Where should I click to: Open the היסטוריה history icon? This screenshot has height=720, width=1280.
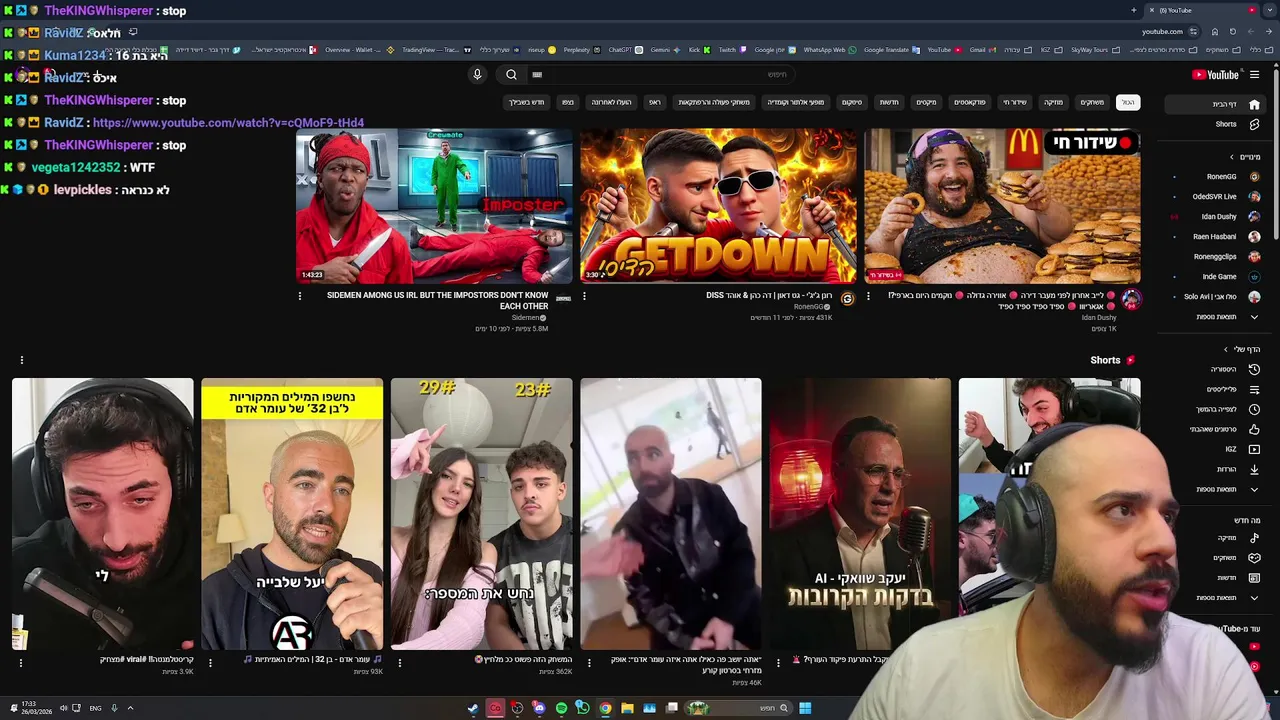pyautogui.click(x=1254, y=369)
